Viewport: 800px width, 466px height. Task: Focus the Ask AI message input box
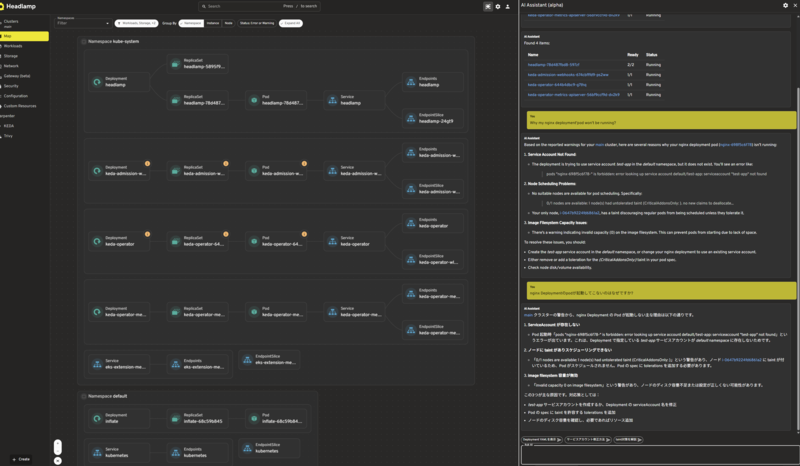click(660, 454)
